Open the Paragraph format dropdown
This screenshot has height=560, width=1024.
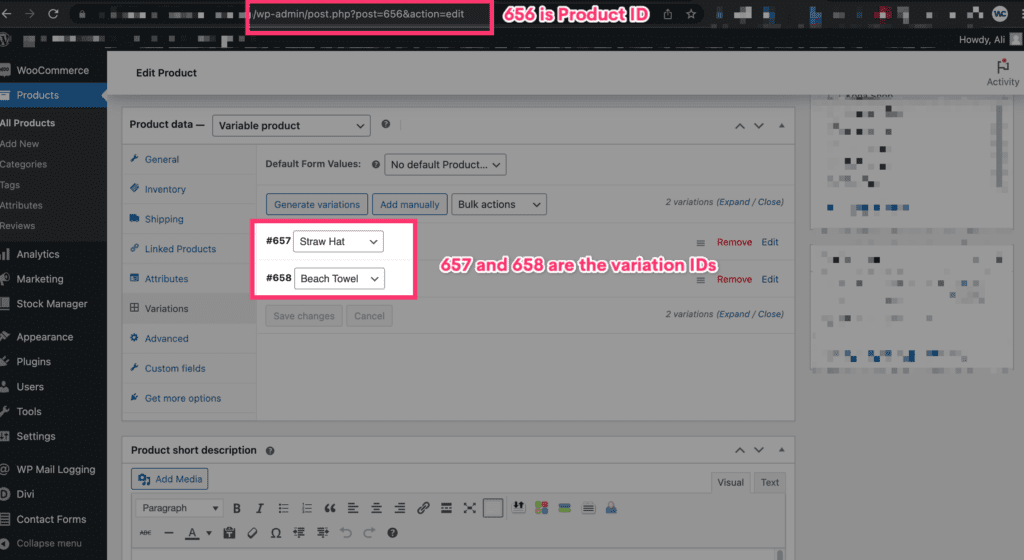click(180, 508)
